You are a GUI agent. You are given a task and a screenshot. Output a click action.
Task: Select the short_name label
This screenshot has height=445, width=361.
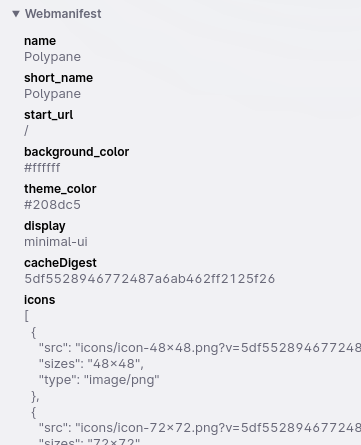(x=58, y=78)
